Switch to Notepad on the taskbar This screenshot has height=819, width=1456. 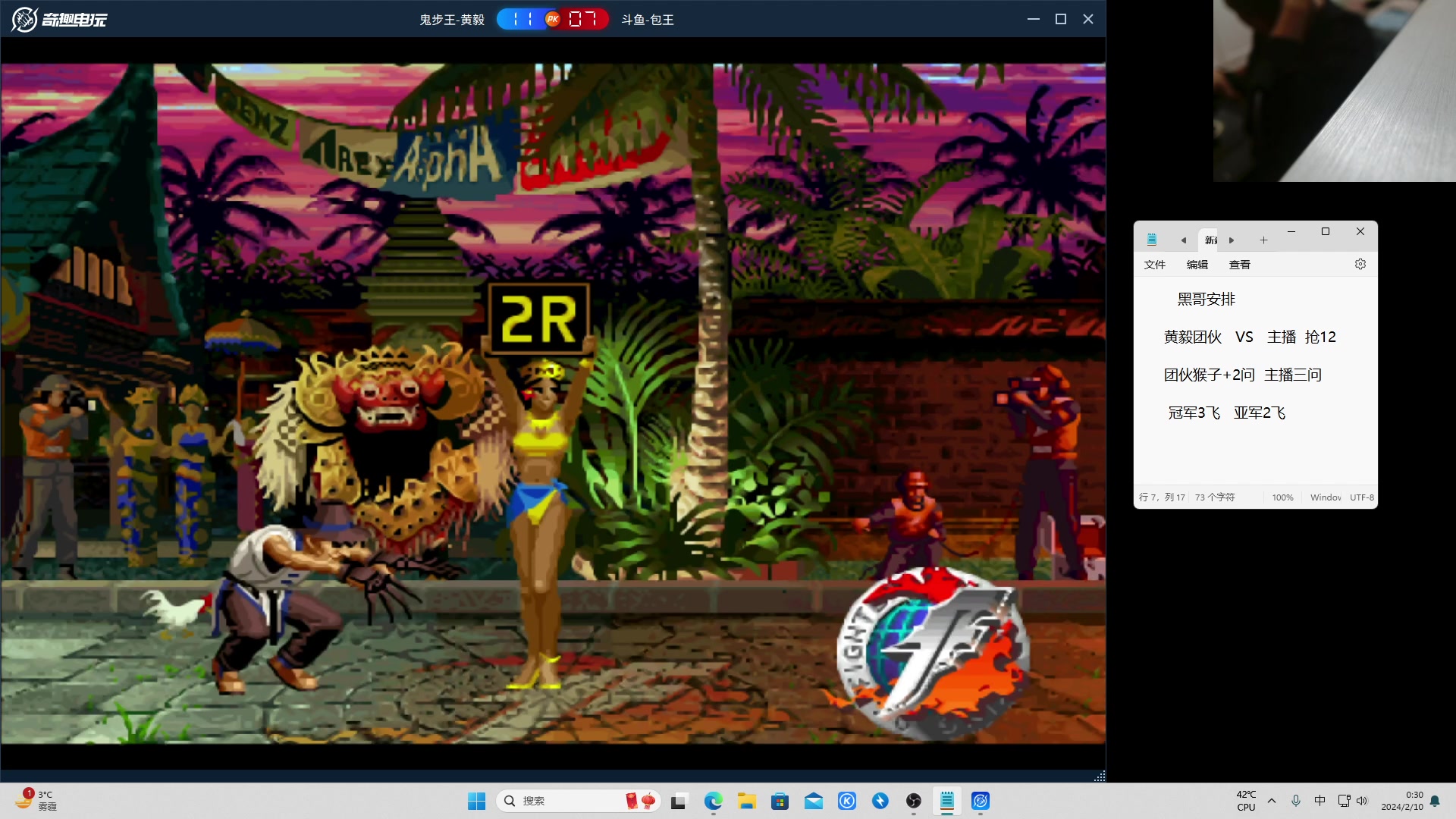coord(947,801)
